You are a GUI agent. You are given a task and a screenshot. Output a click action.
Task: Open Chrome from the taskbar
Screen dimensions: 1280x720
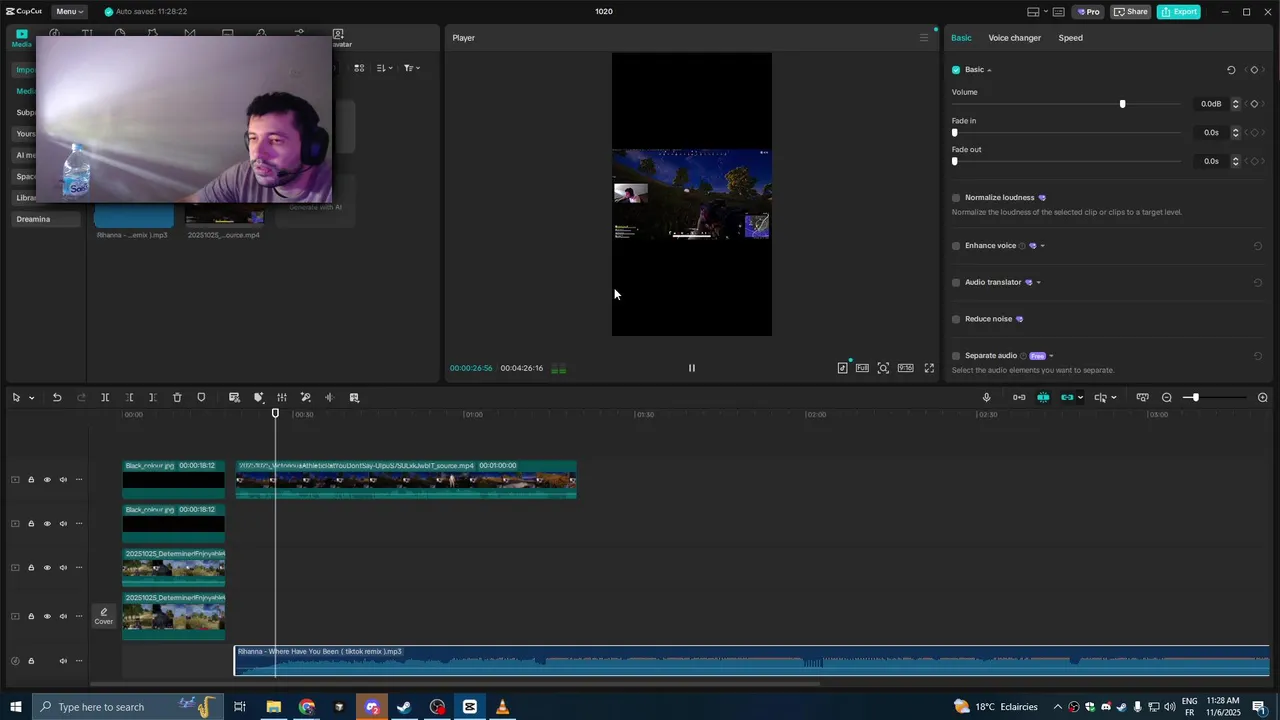pyautogui.click(x=306, y=707)
